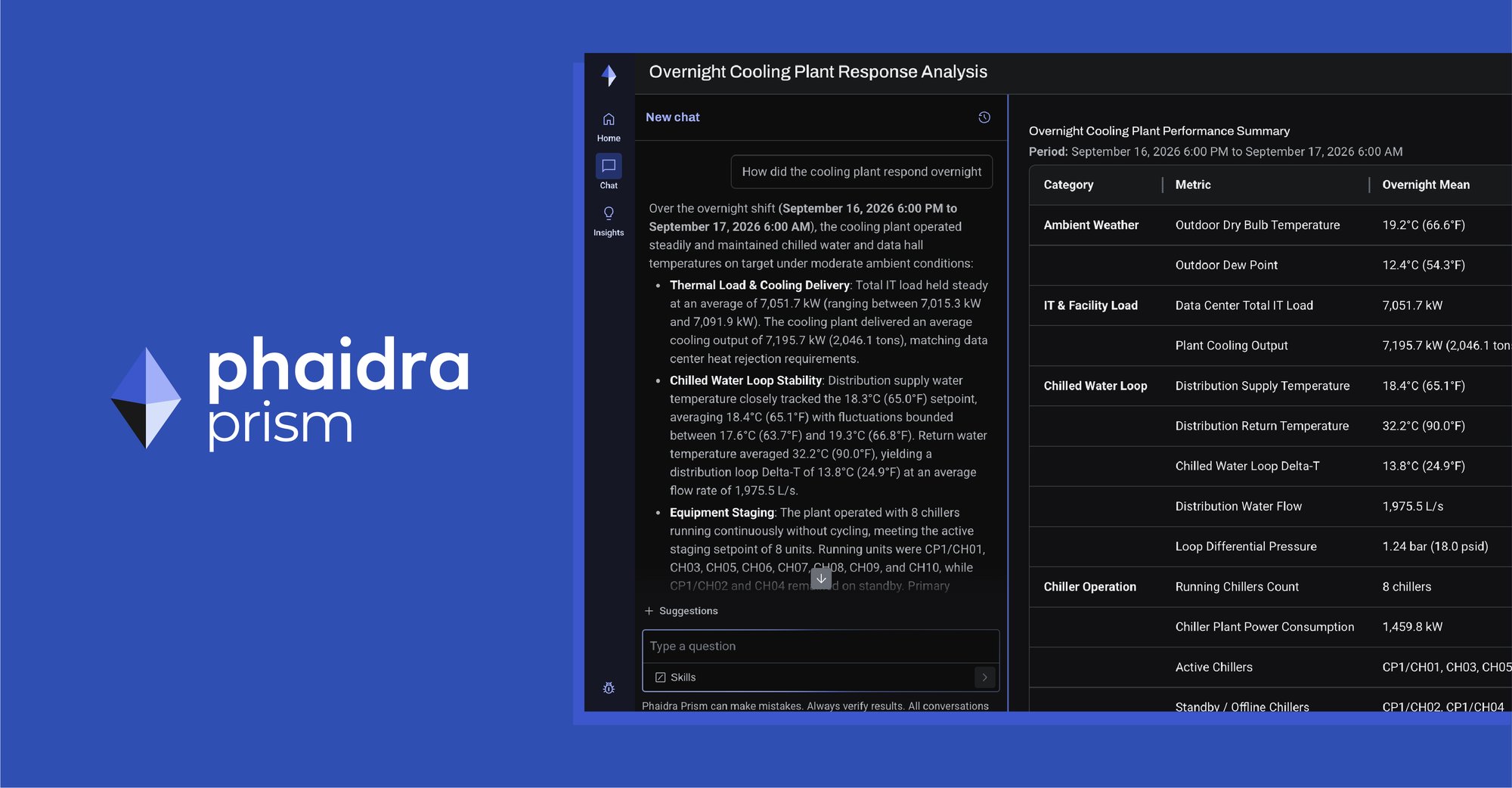The height and width of the screenshot is (788, 1512).
Task: Select the user message about the cooling plant overnight
Action: (862, 172)
